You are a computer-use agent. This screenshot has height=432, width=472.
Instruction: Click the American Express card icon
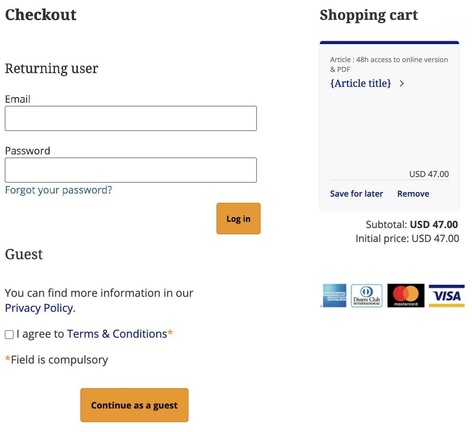(334, 296)
